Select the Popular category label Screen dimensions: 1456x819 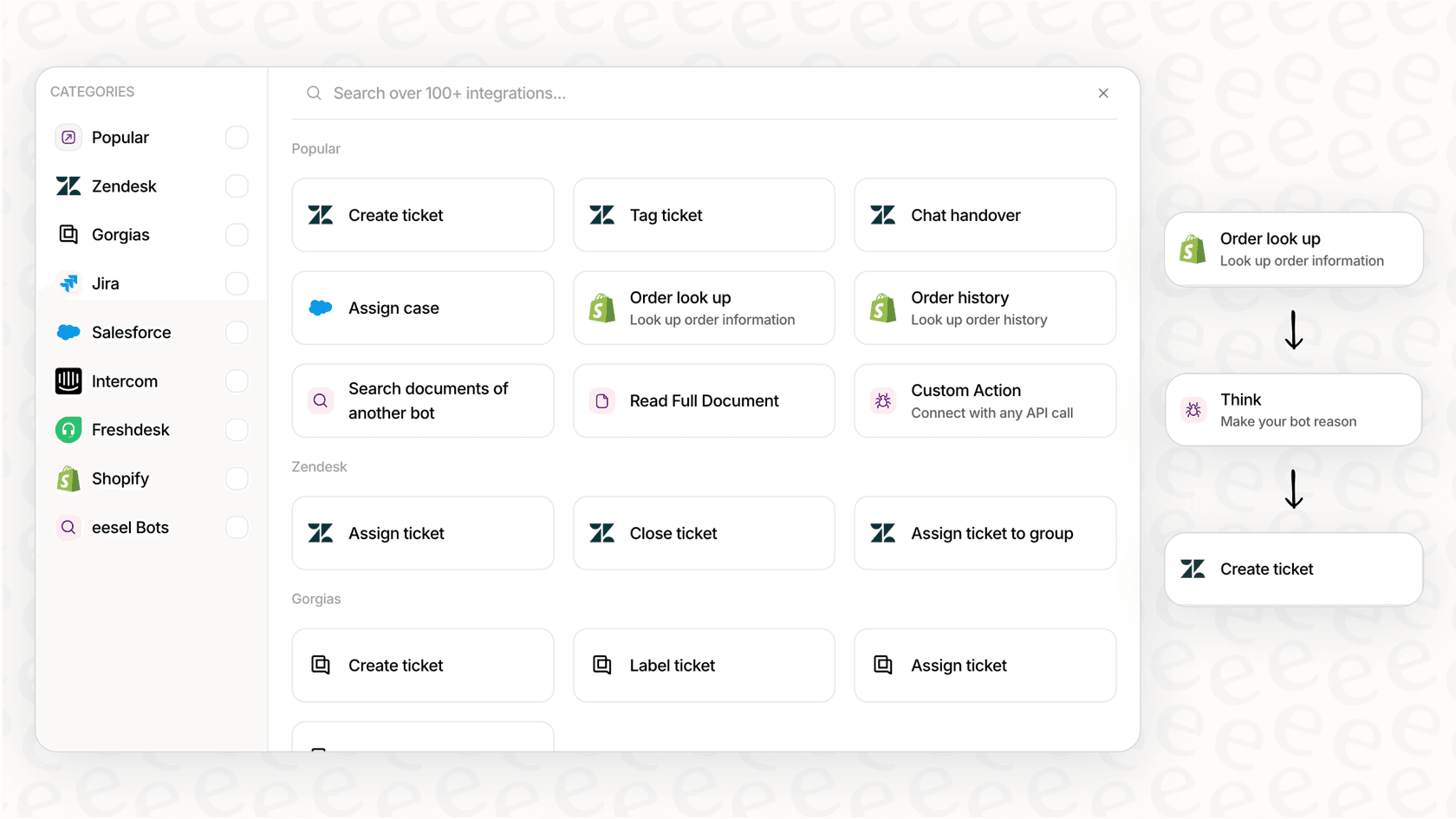[x=120, y=138]
